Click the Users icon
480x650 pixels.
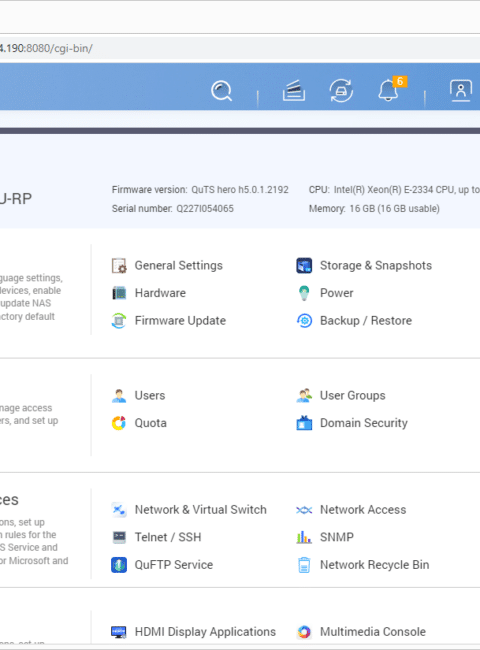click(119, 395)
